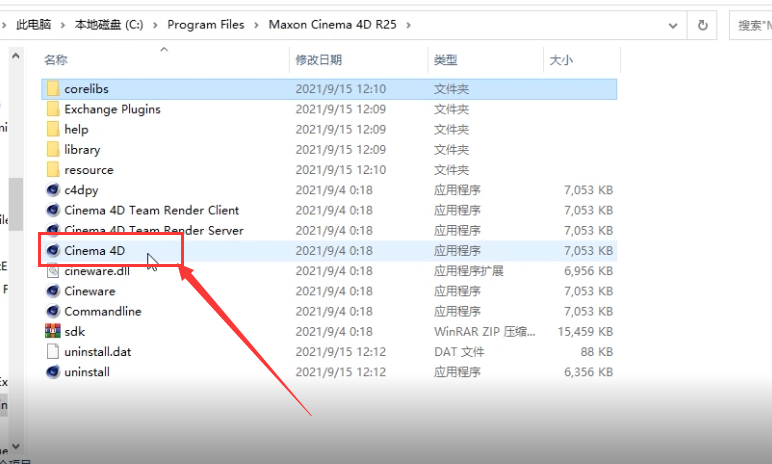The image size is (772, 464).
Task: Select the resource folder icon
Action: click(53, 169)
